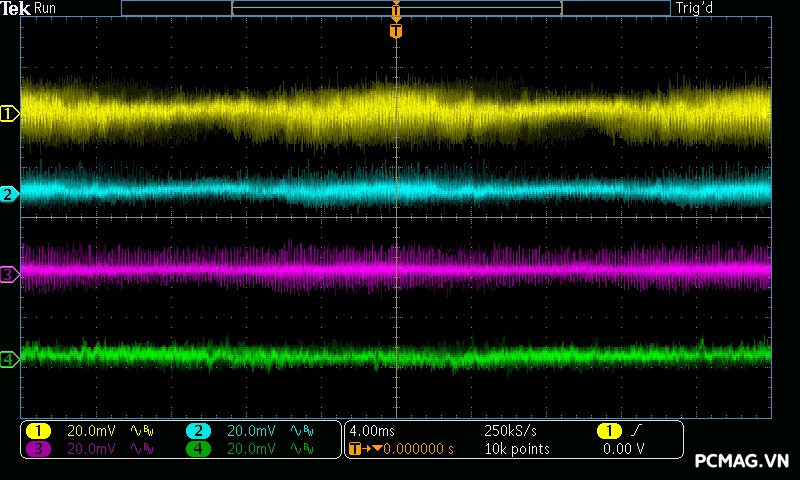
Task: Click the Tek logo
Action: (x=16, y=8)
